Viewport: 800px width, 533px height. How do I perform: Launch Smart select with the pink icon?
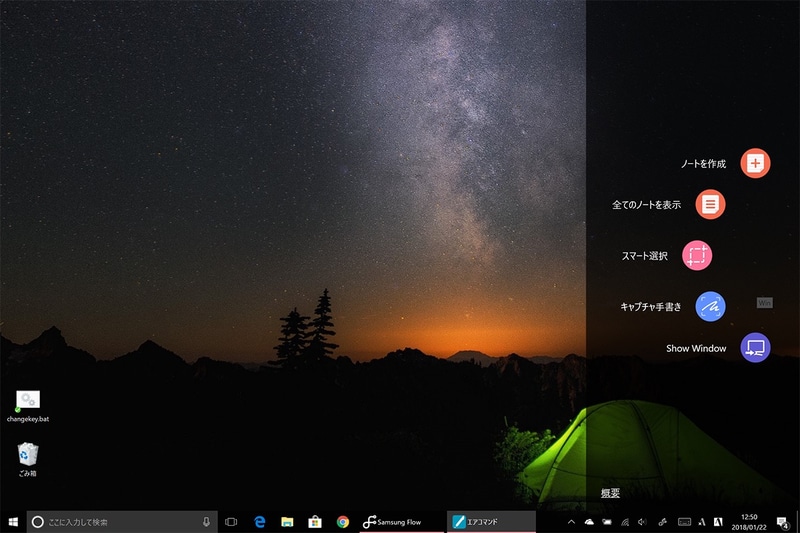[x=697, y=255]
